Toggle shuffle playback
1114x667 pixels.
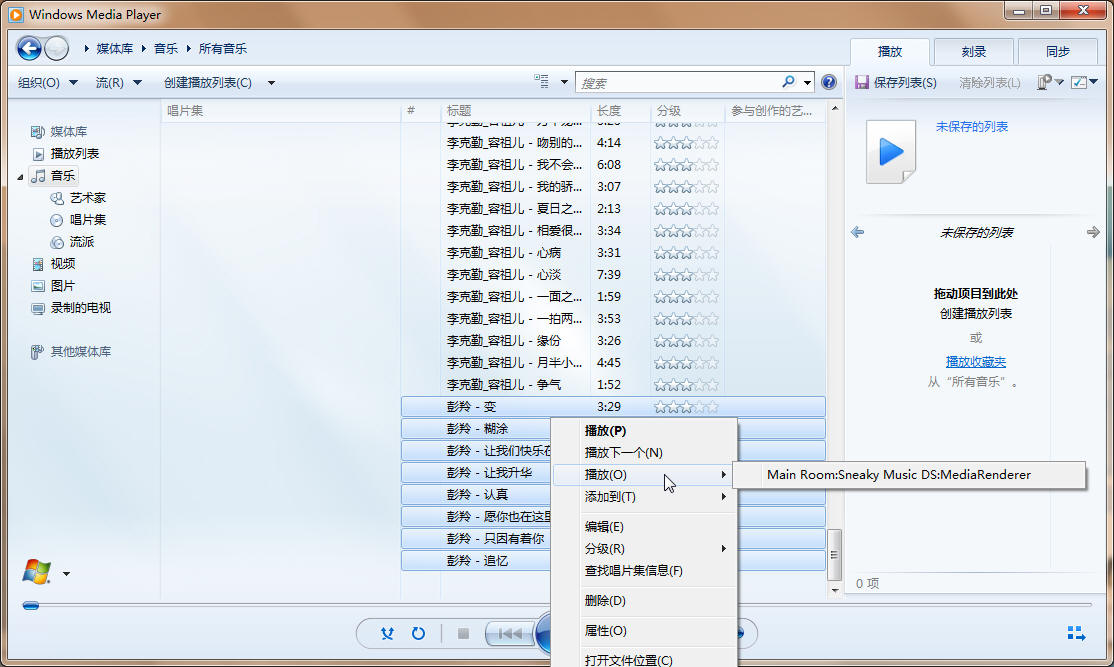point(387,633)
